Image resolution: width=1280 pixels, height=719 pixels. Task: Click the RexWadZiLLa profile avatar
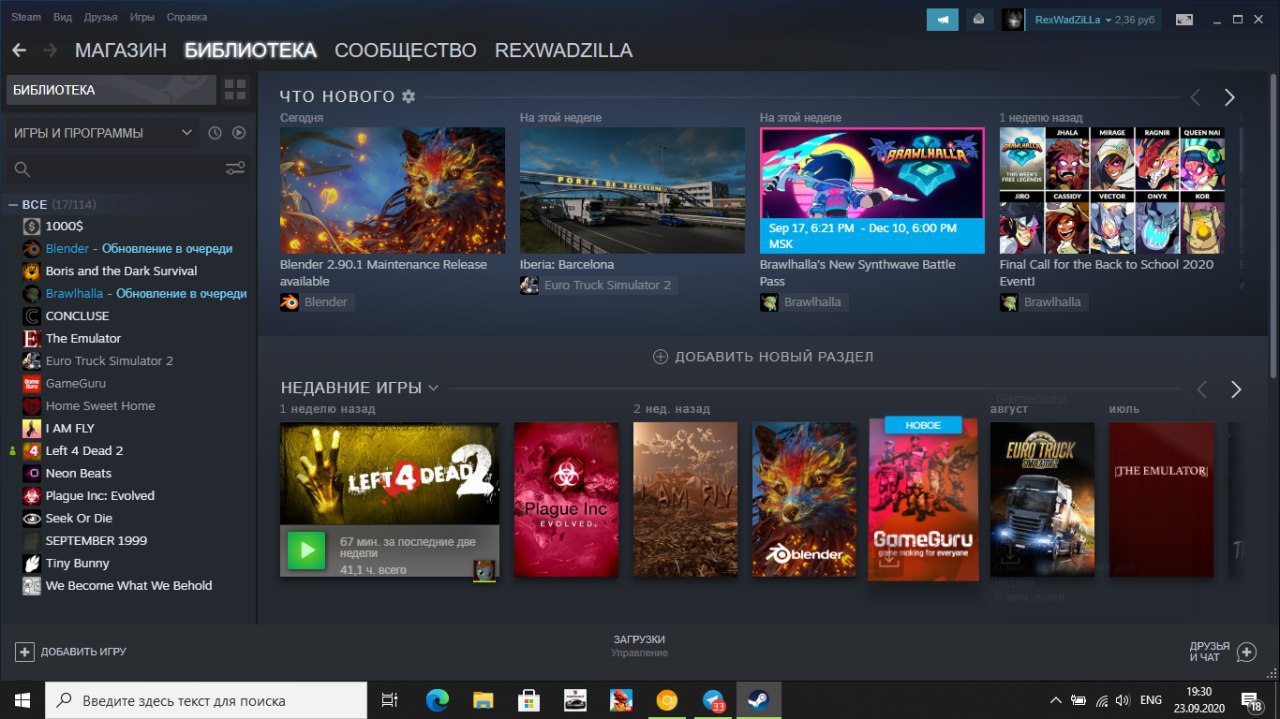1013,19
